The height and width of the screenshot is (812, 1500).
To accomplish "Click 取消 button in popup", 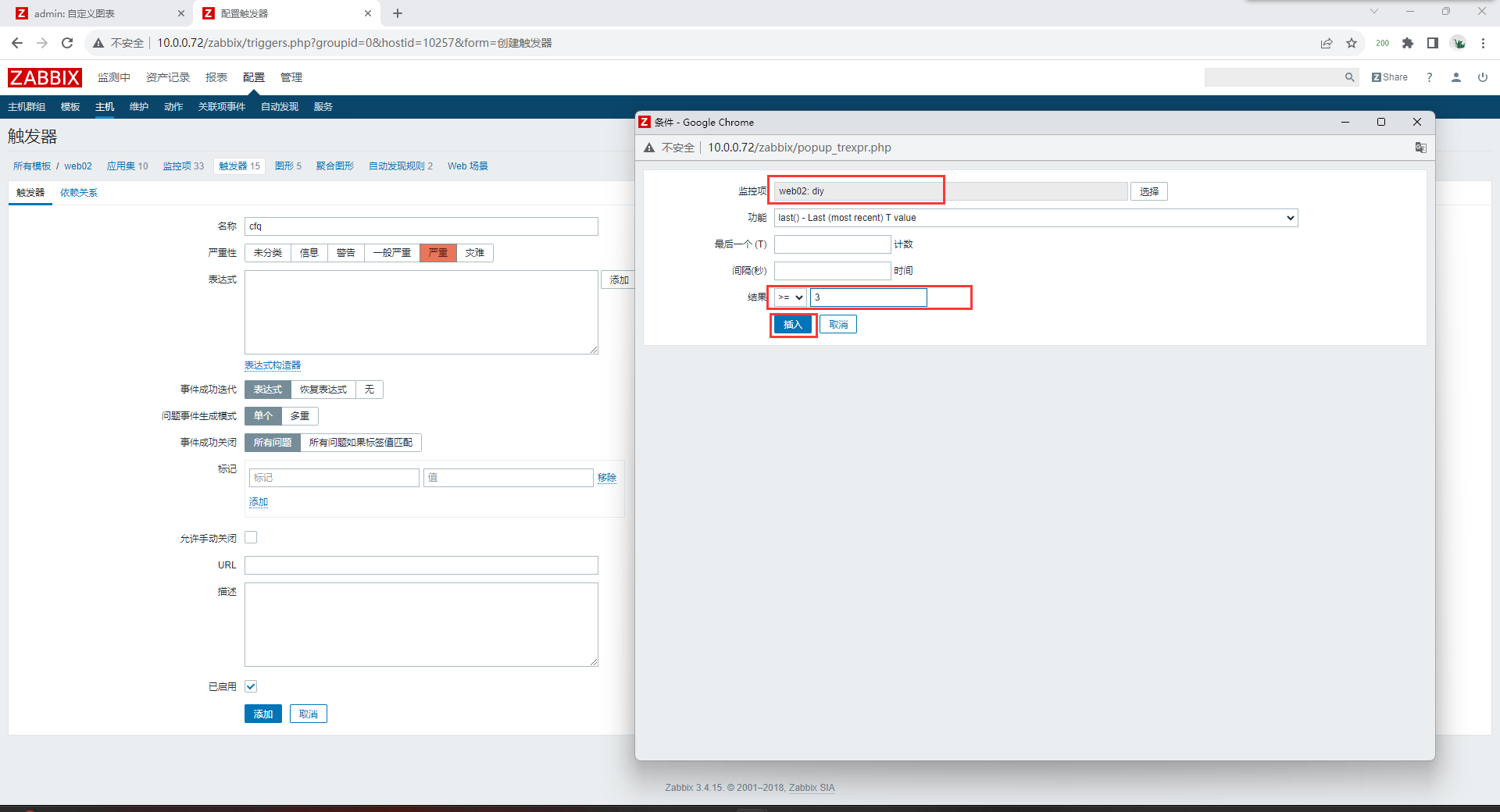I will (x=838, y=325).
